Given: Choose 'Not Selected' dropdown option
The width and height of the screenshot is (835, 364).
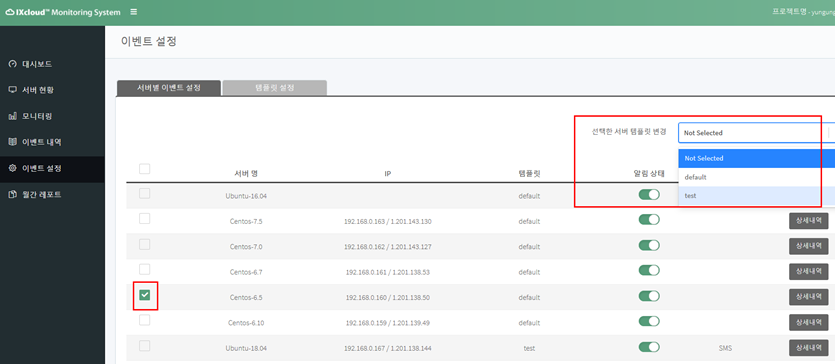Looking at the screenshot, I should (x=756, y=158).
